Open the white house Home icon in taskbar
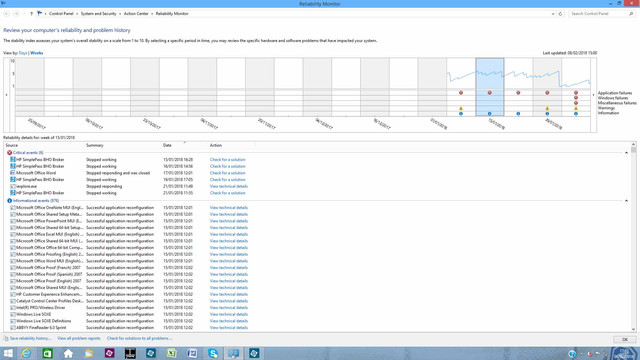This screenshot has width=640, height=360. tap(68, 353)
